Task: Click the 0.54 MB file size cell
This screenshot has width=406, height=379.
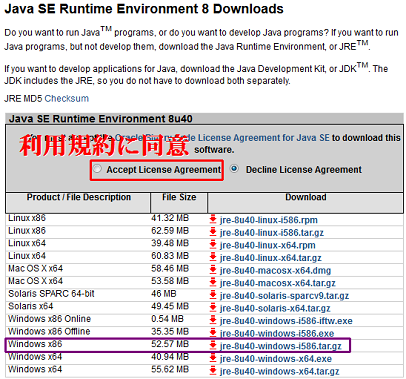Action: click(167, 319)
